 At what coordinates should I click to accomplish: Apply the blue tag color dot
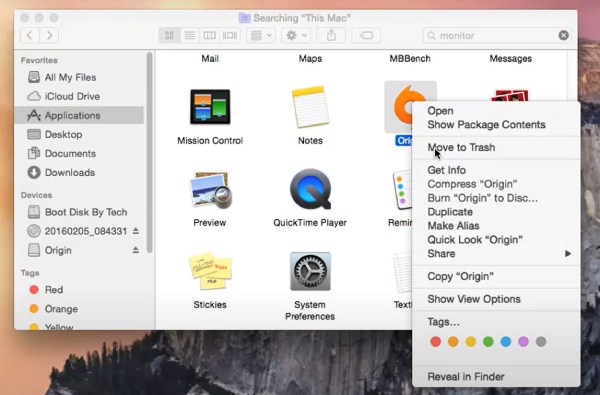(x=506, y=342)
